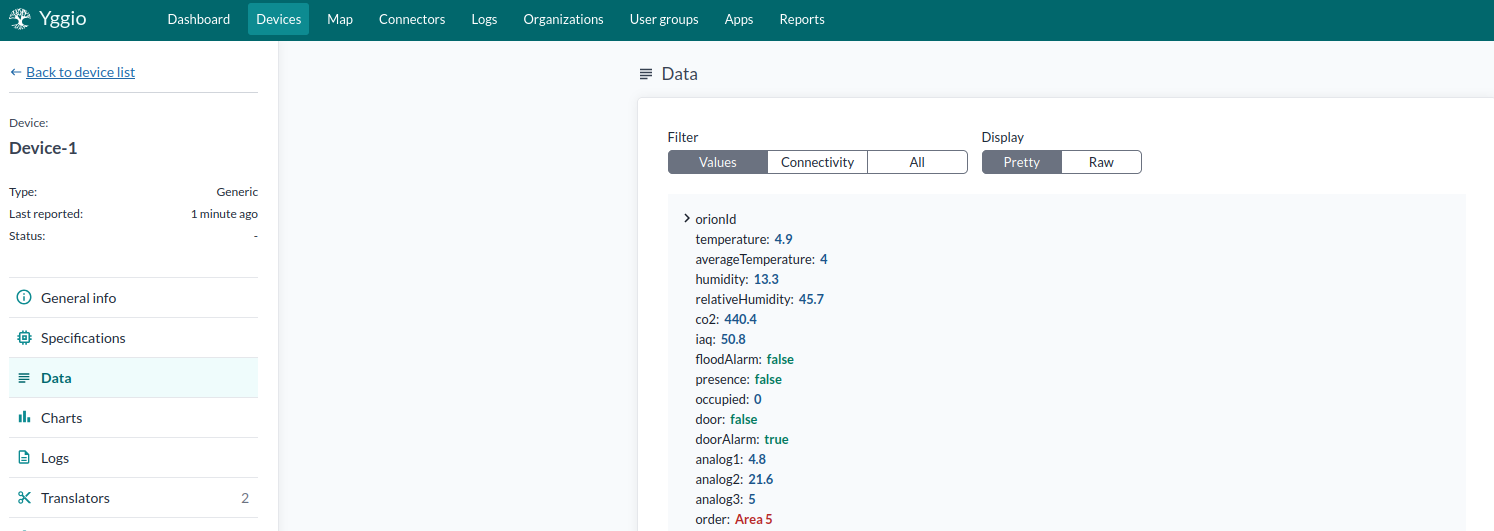Open the Dashboard menu item
This screenshot has width=1494, height=531.
199,19
